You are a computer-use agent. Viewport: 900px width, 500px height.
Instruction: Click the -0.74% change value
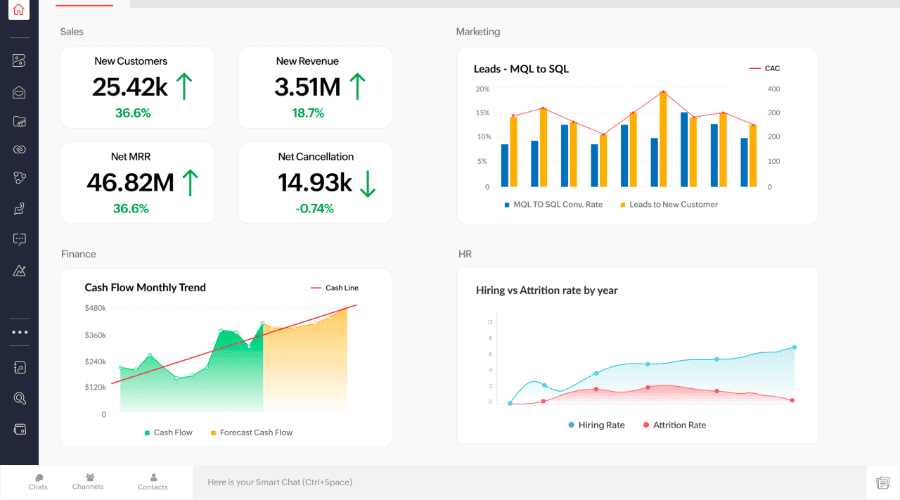pyautogui.click(x=315, y=208)
